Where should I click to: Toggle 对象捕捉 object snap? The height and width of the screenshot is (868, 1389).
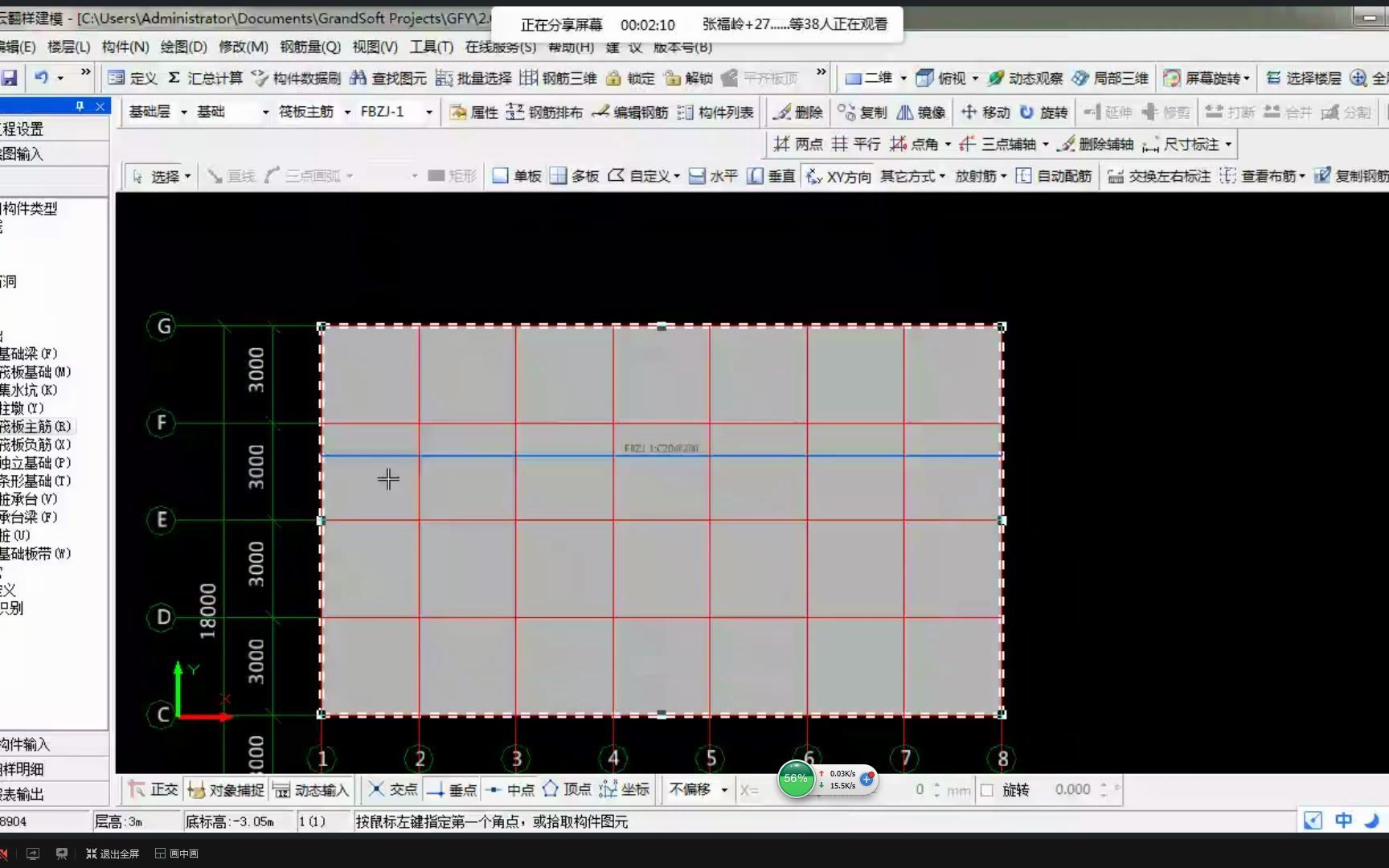[225, 790]
